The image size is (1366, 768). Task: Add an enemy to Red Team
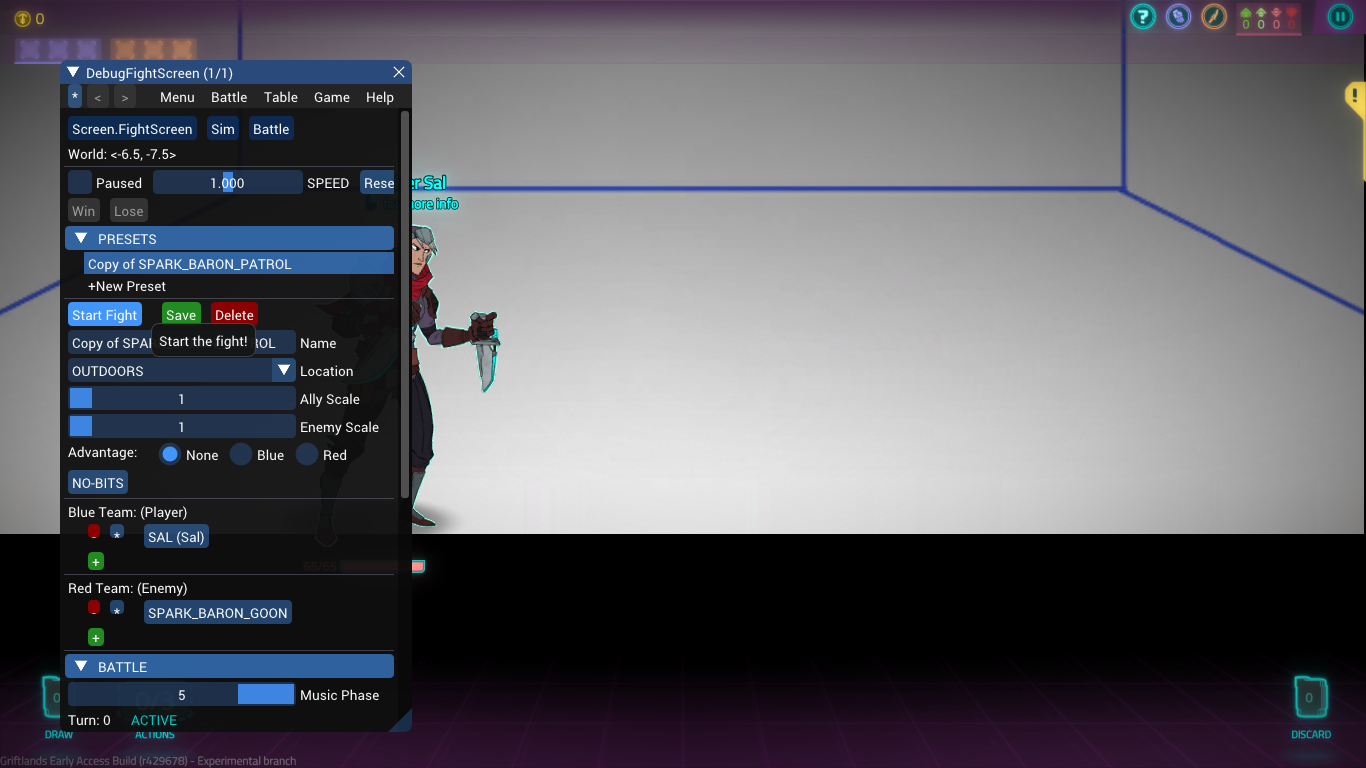[x=96, y=638]
